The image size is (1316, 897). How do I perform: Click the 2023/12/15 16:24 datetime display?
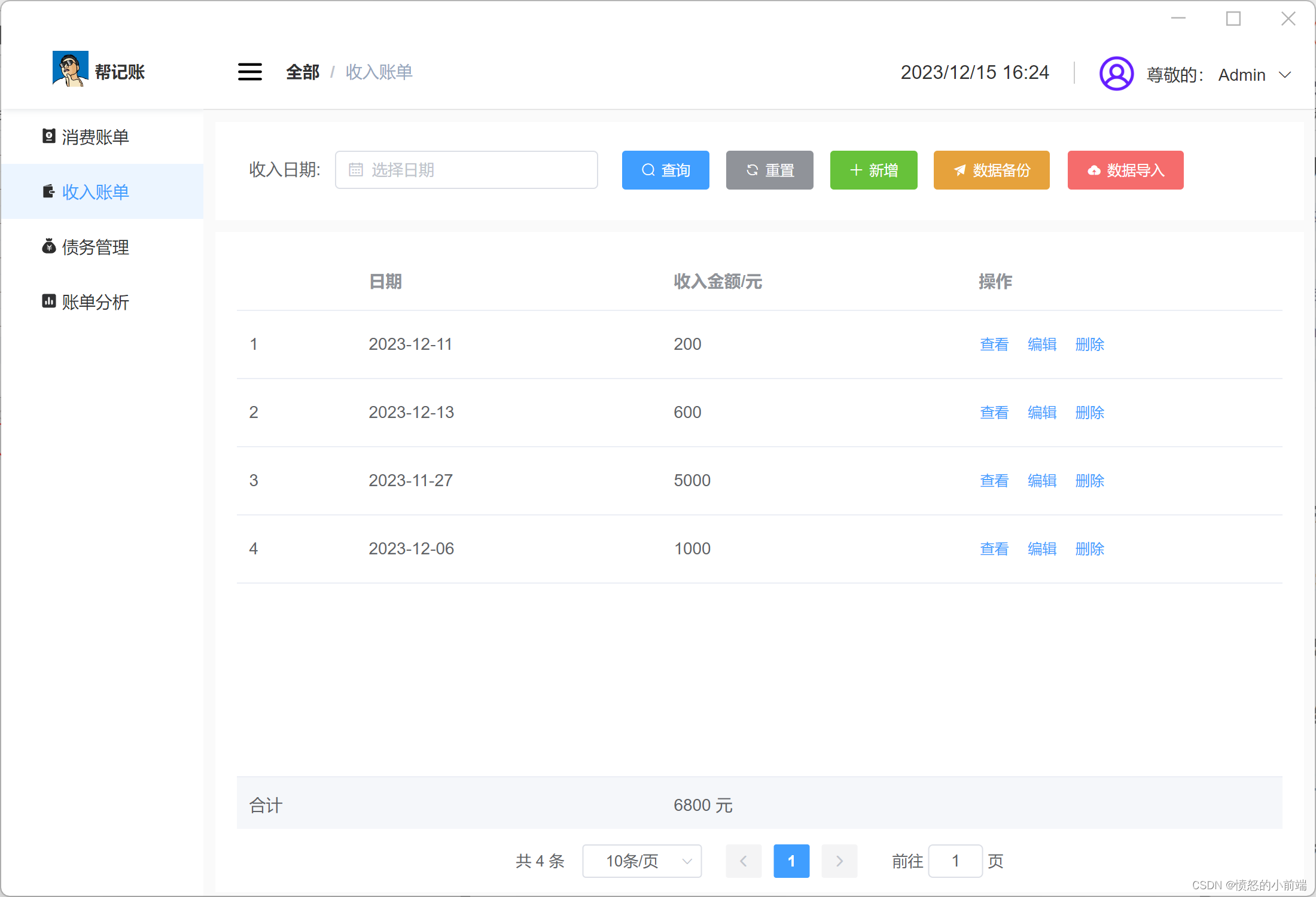pos(975,72)
